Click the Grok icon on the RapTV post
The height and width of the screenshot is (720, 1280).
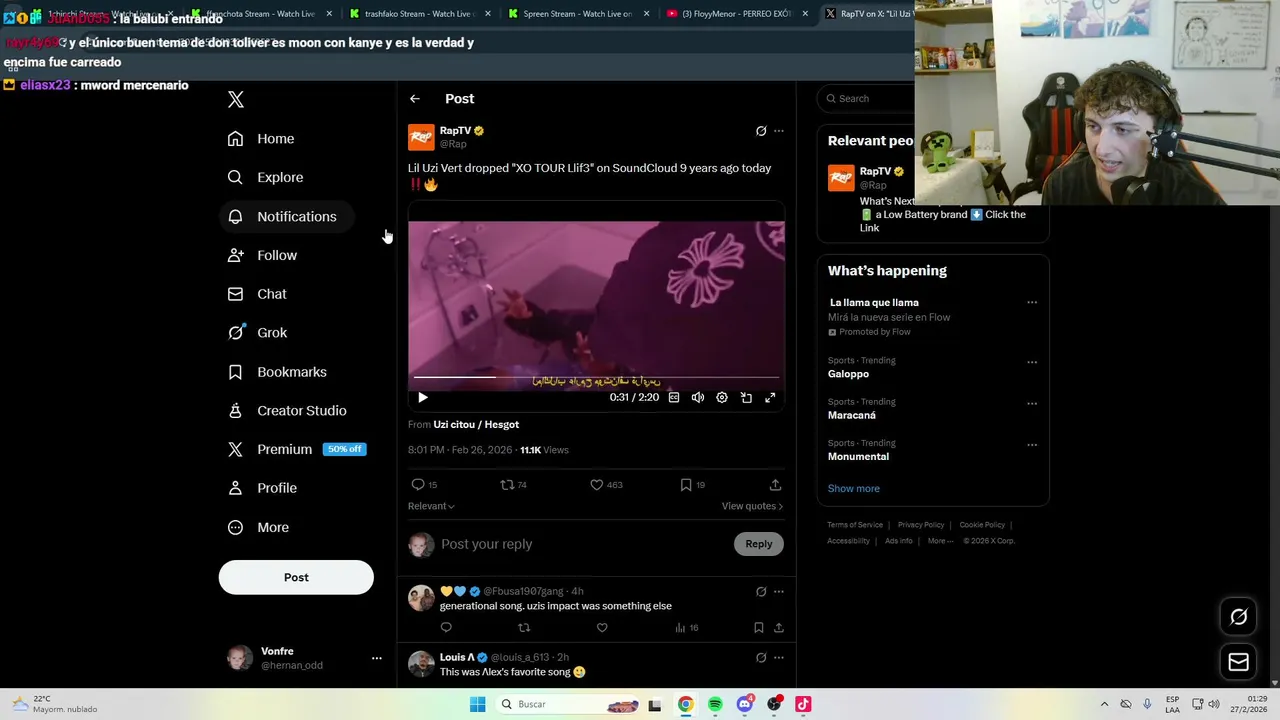[x=761, y=131]
